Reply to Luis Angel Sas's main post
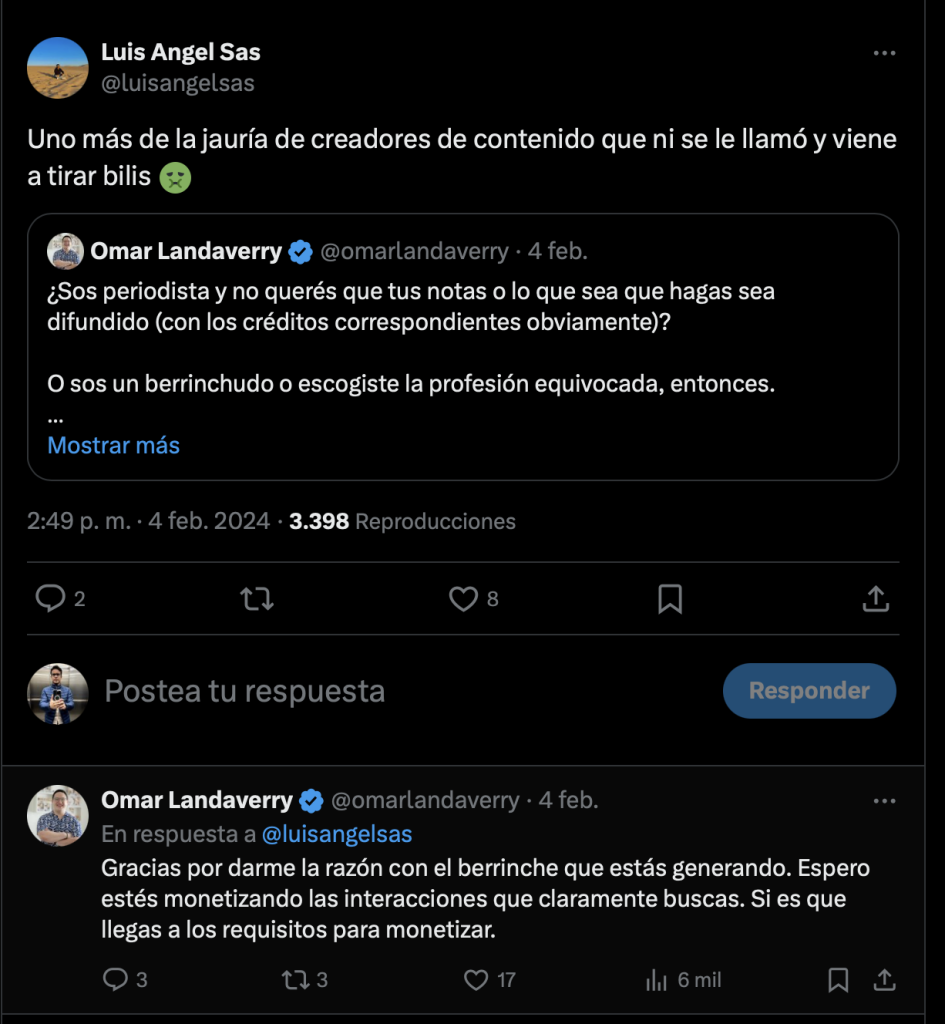 coord(50,599)
